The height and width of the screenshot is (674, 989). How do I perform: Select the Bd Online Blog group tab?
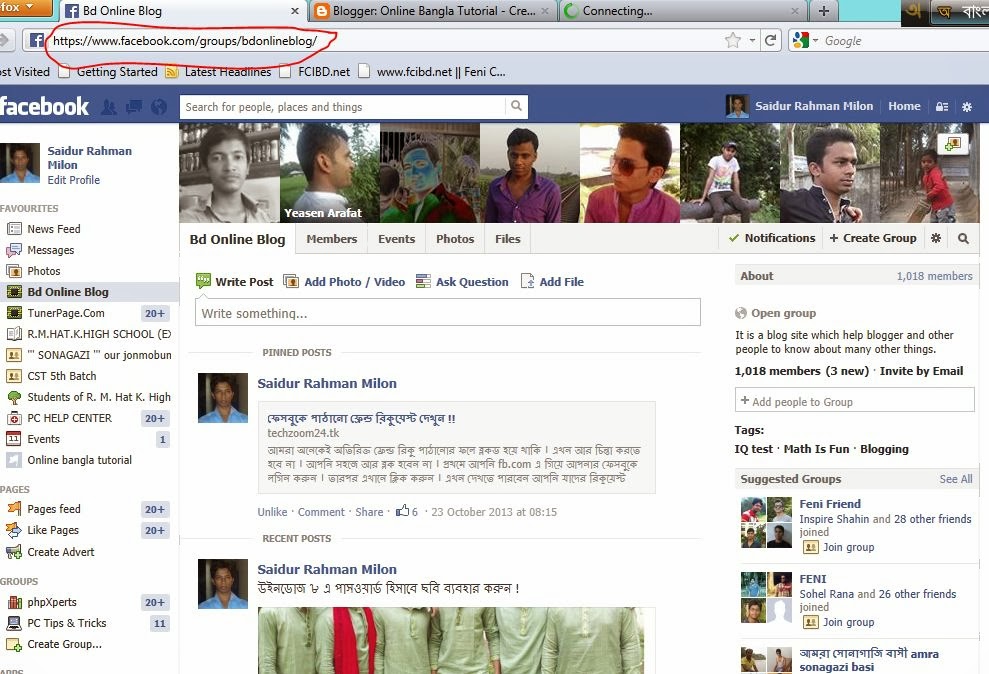point(238,240)
